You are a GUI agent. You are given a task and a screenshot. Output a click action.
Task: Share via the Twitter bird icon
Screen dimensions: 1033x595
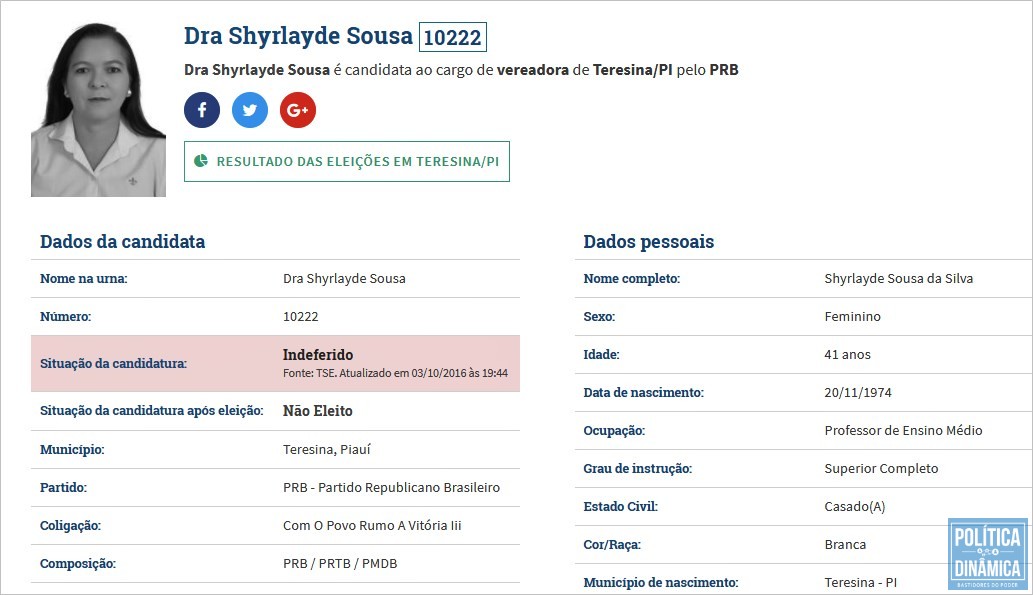coord(250,110)
